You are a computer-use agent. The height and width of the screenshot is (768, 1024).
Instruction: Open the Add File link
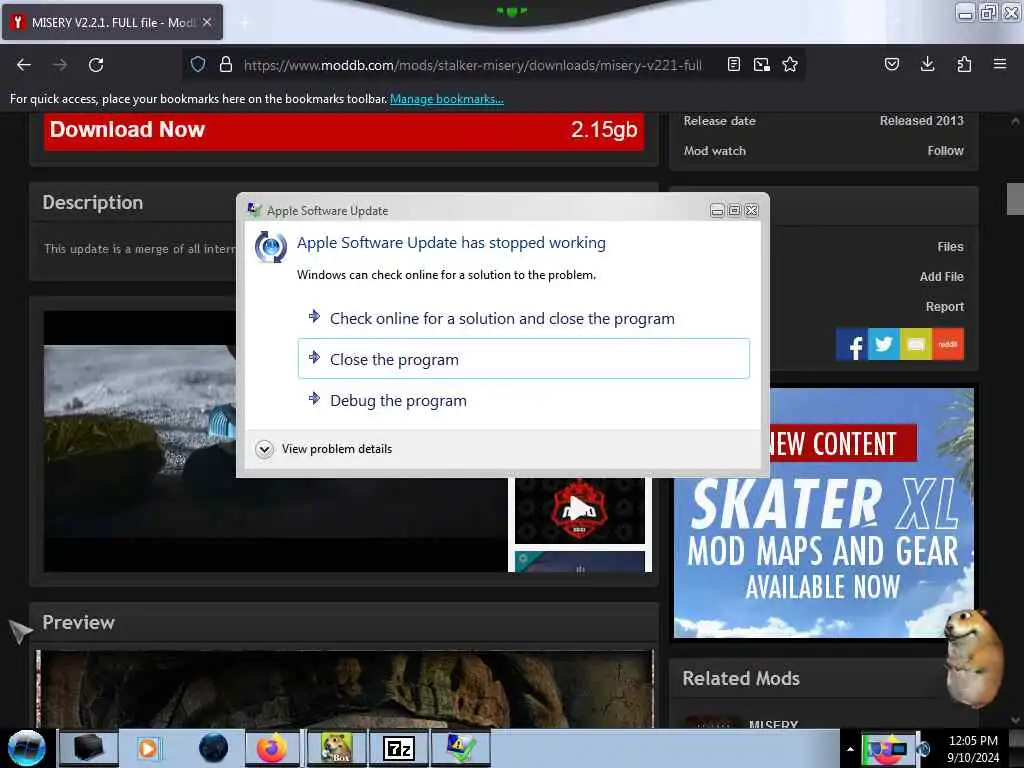[x=941, y=277]
